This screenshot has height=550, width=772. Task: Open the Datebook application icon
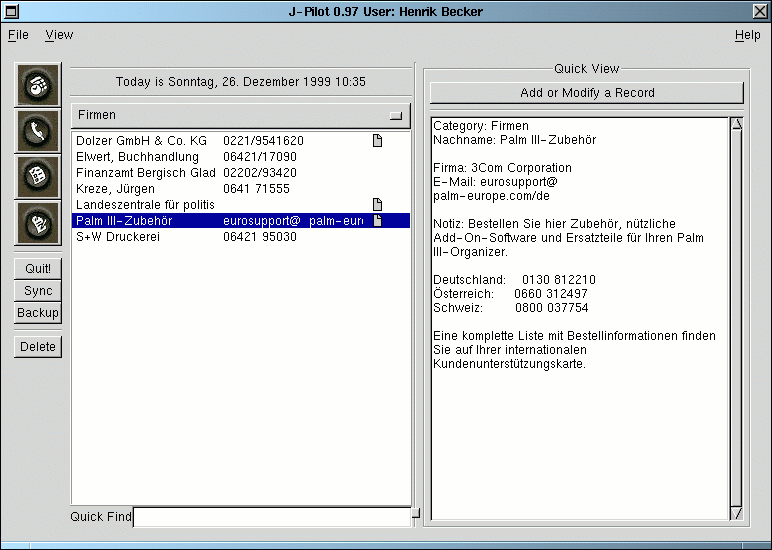tap(38, 85)
